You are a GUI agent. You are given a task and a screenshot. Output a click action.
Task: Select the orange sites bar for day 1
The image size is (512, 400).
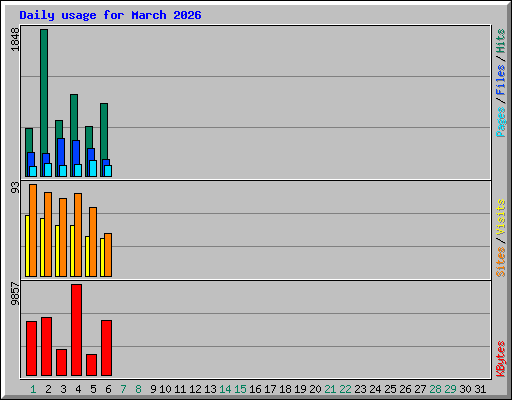(x=33, y=230)
